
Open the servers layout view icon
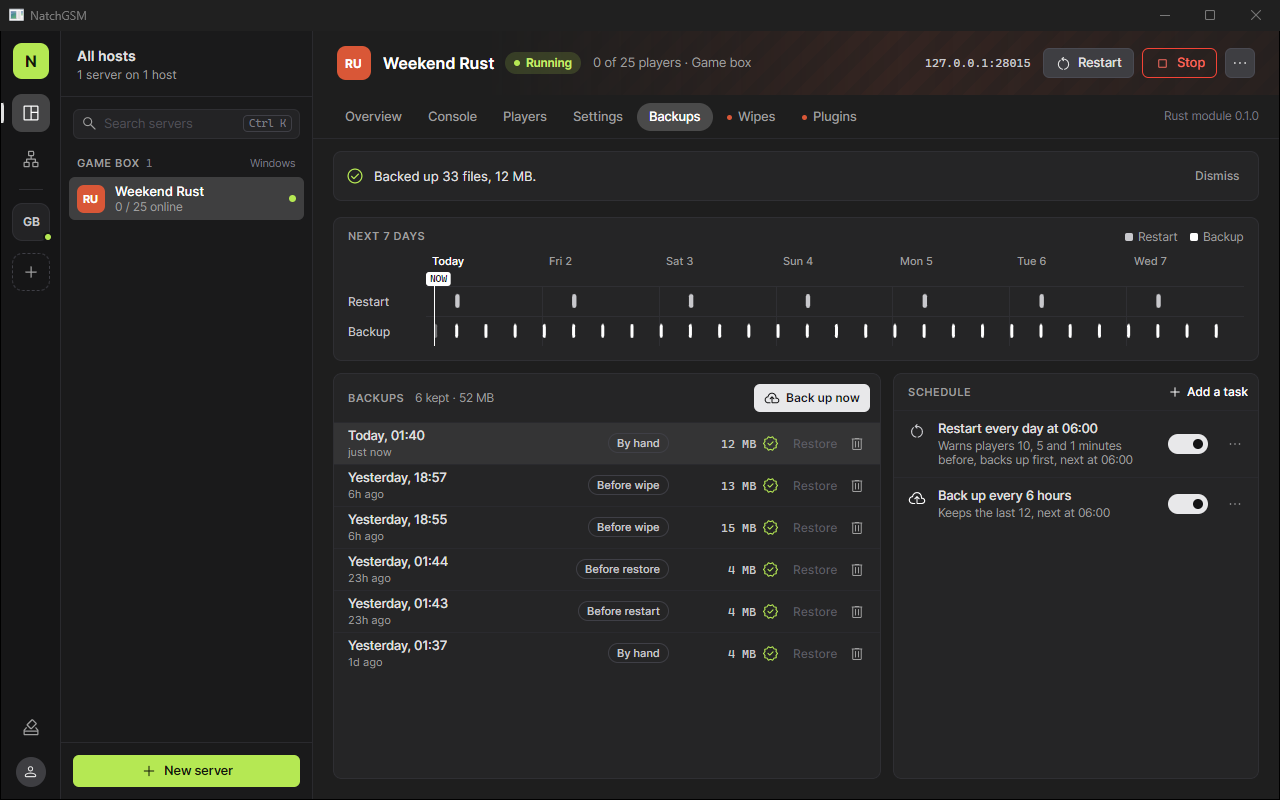click(x=31, y=113)
